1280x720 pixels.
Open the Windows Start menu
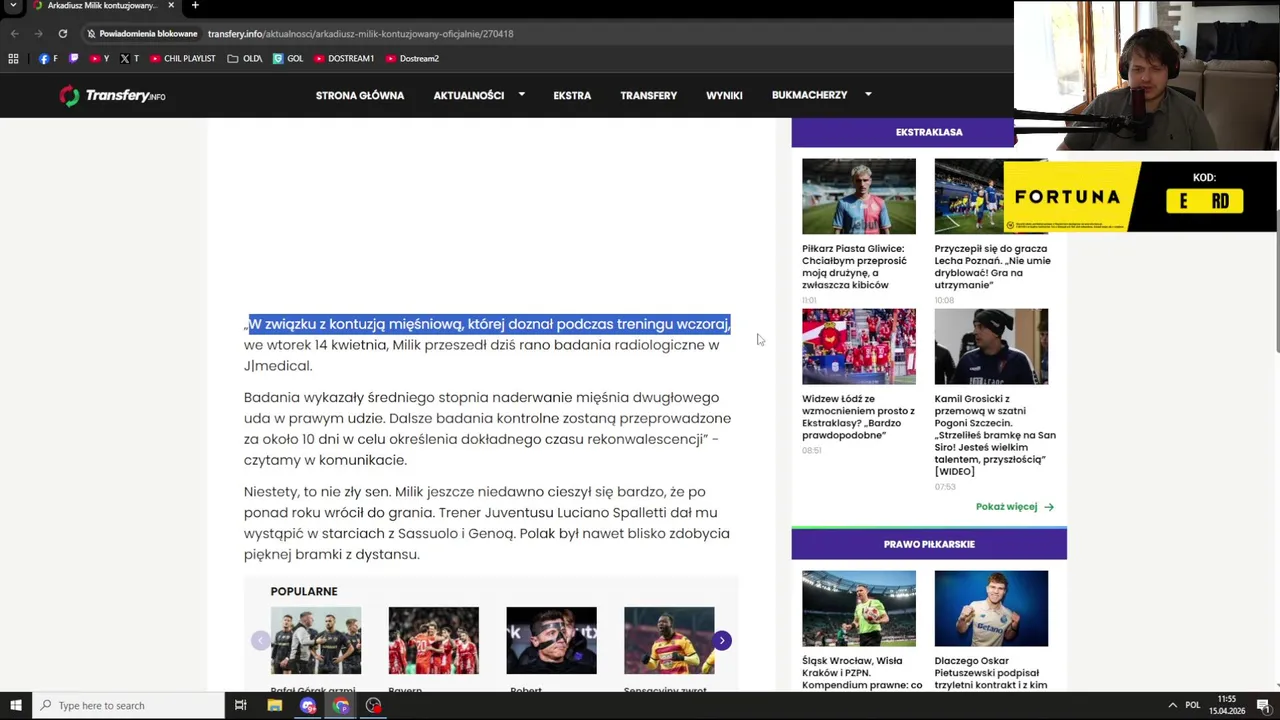point(15,705)
